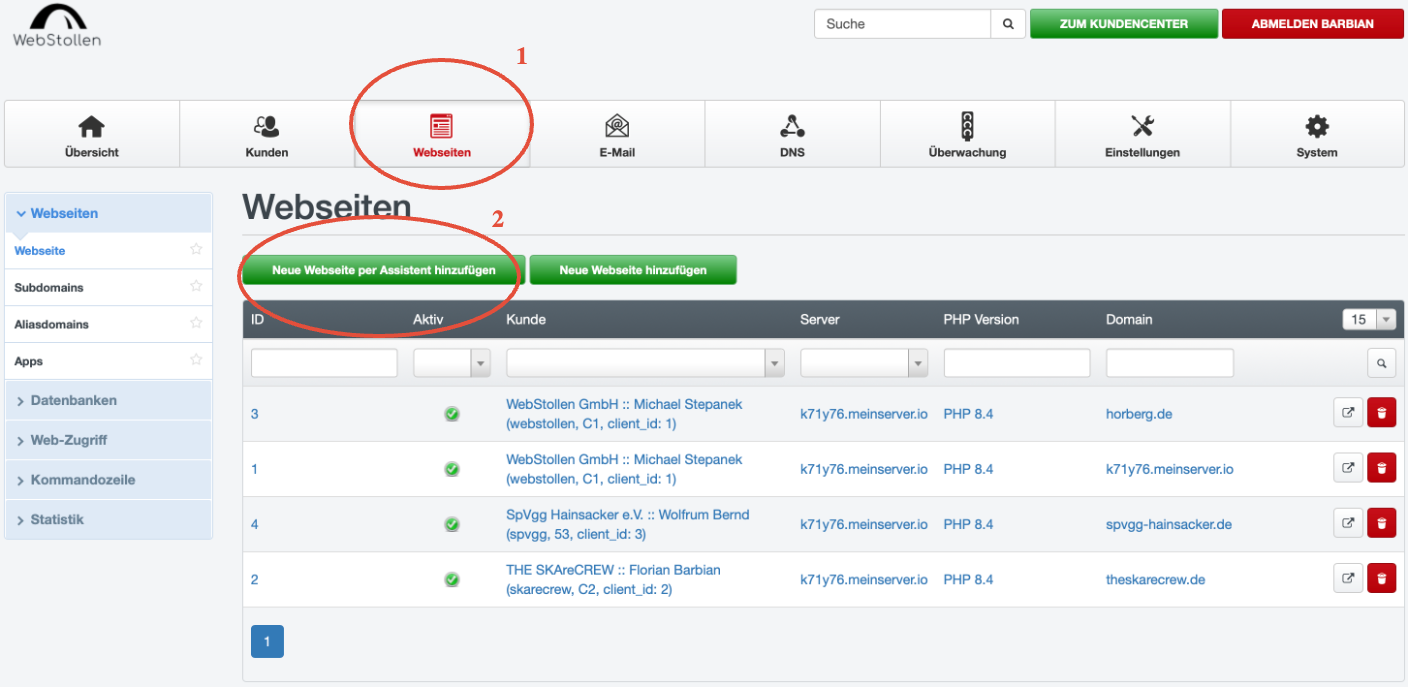1408x687 pixels.
Task: Open spvgg-hainsacker.de external link icon
Action: pyautogui.click(x=1348, y=522)
